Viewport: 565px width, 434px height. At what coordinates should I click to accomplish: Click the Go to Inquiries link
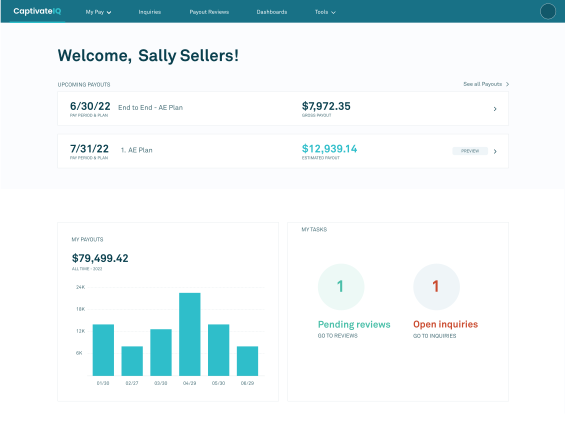pyautogui.click(x=435, y=336)
